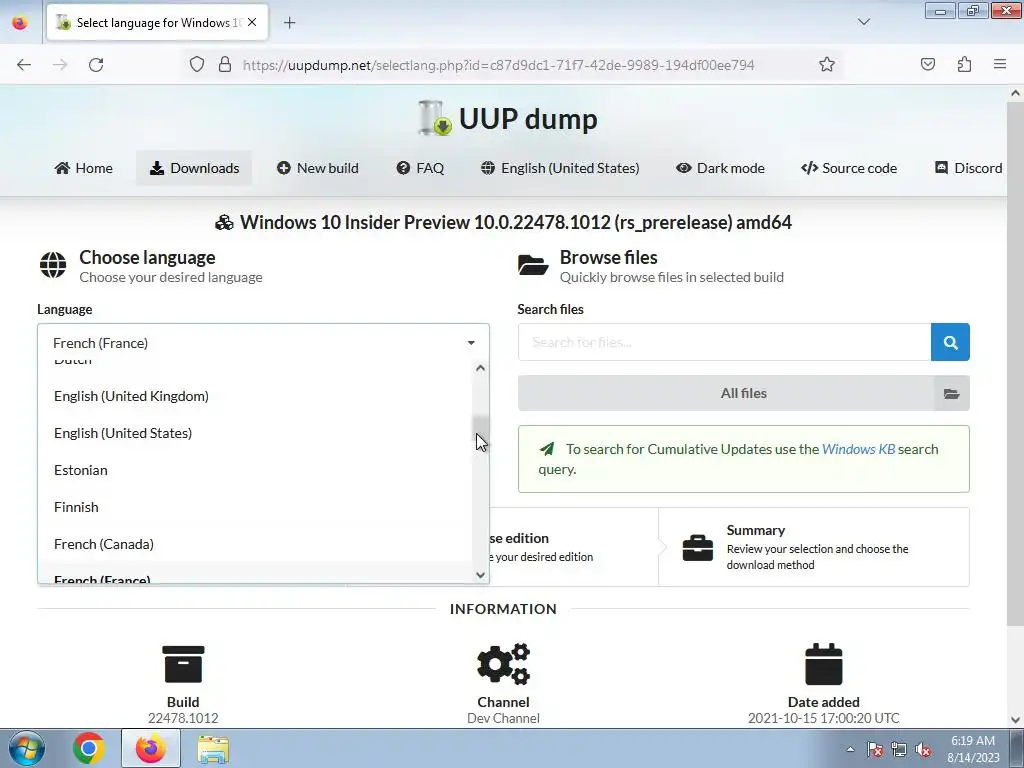
Task: Bookmark this page with the star icon
Action: (827, 65)
